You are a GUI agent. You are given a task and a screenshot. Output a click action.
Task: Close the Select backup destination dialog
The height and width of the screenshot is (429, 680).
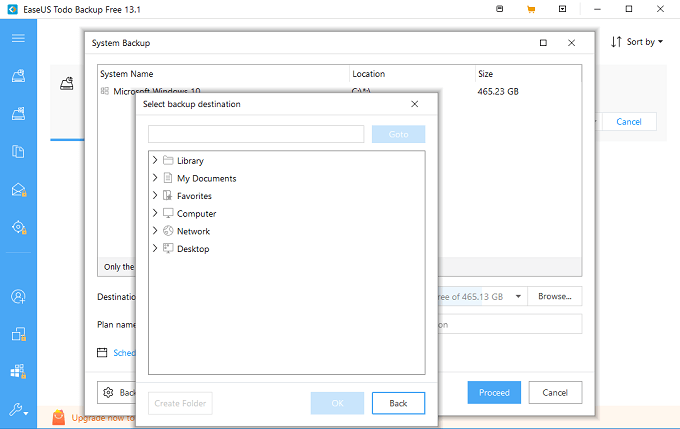[x=415, y=104]
